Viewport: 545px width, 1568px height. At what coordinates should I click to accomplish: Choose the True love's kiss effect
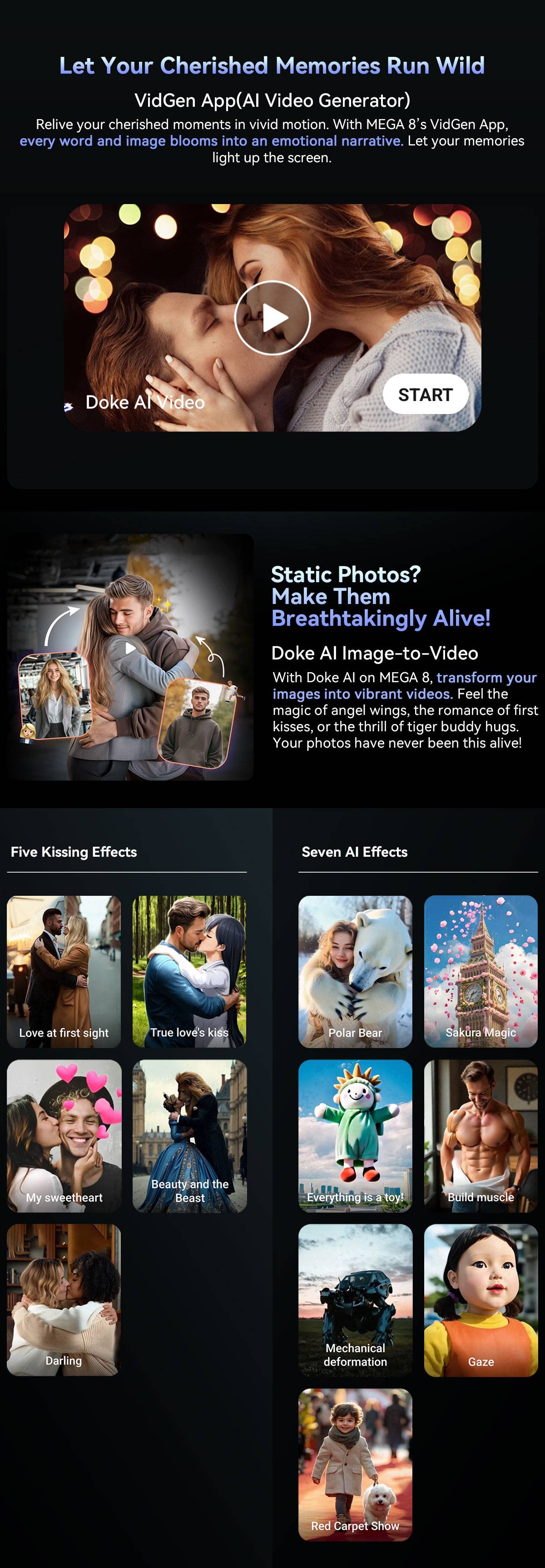pos(190,972)
